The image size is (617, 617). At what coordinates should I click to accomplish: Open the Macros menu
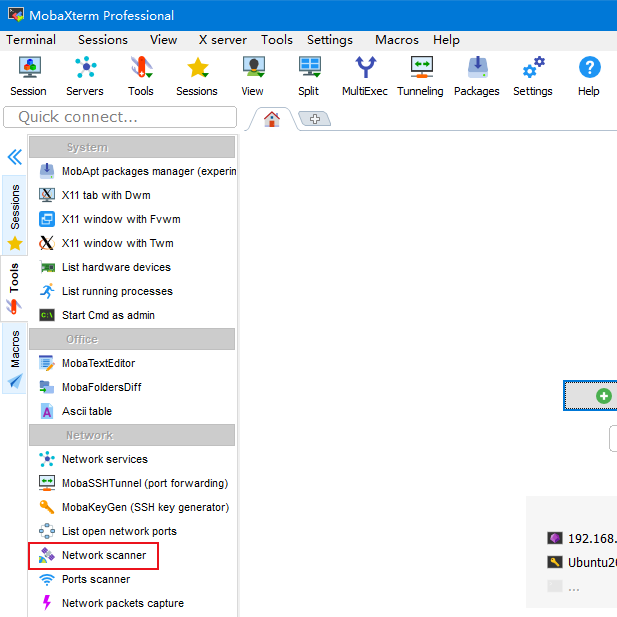(397, 40)
